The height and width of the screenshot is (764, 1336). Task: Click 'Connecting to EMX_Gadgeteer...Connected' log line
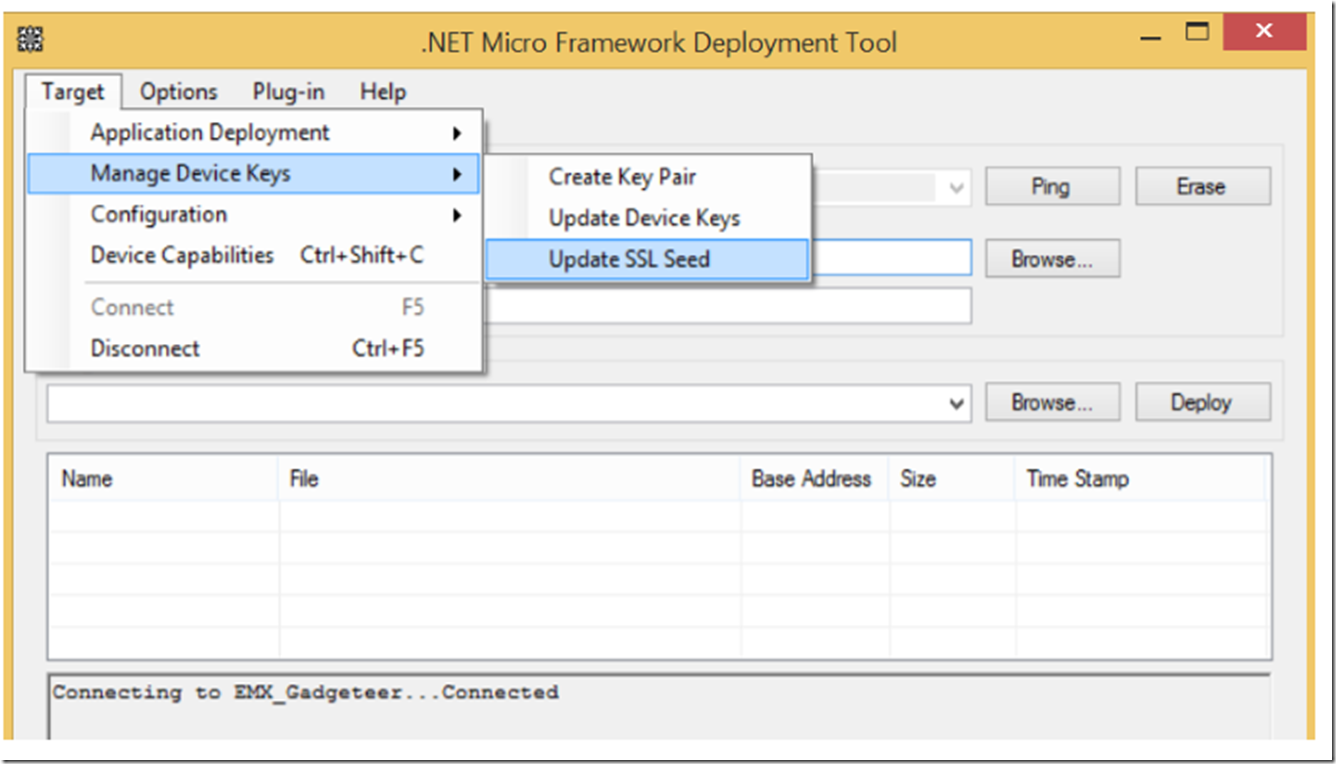[306, 693]
